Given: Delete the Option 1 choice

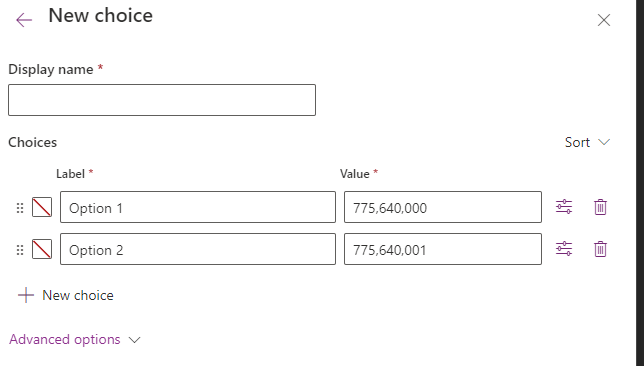Looking at the screenshot, I should tap(600, 207).
